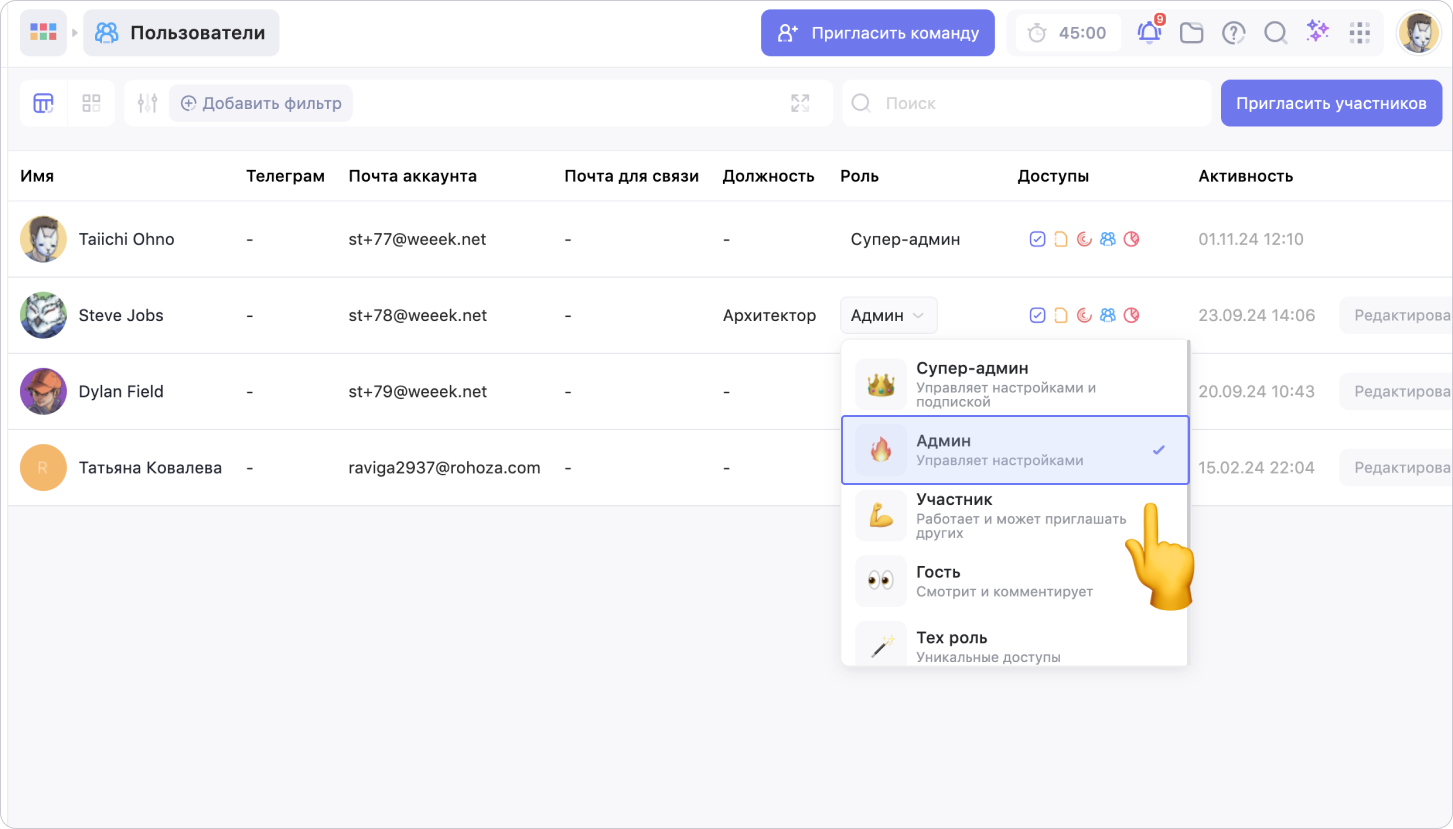This screenshot has width=1453, height=829.
Task: Click the Пригласить участников button
Action: point(1330,103)
